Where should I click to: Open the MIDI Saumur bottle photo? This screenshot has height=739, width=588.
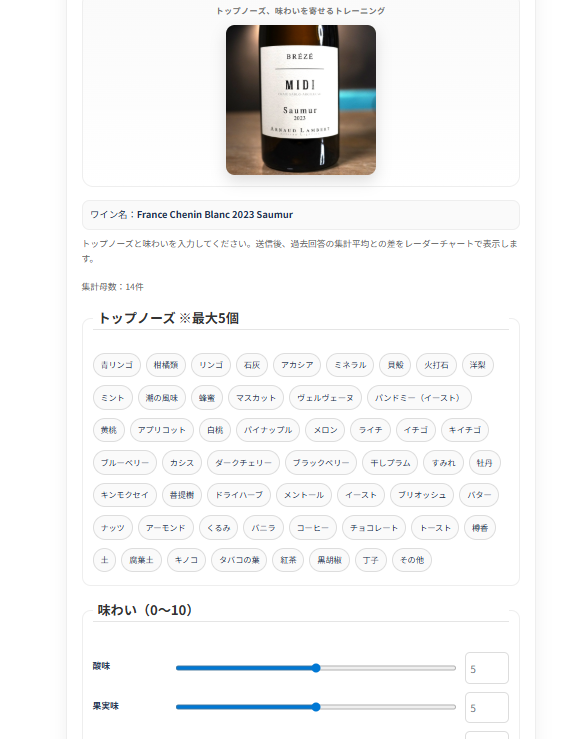(x=301, y=100)
